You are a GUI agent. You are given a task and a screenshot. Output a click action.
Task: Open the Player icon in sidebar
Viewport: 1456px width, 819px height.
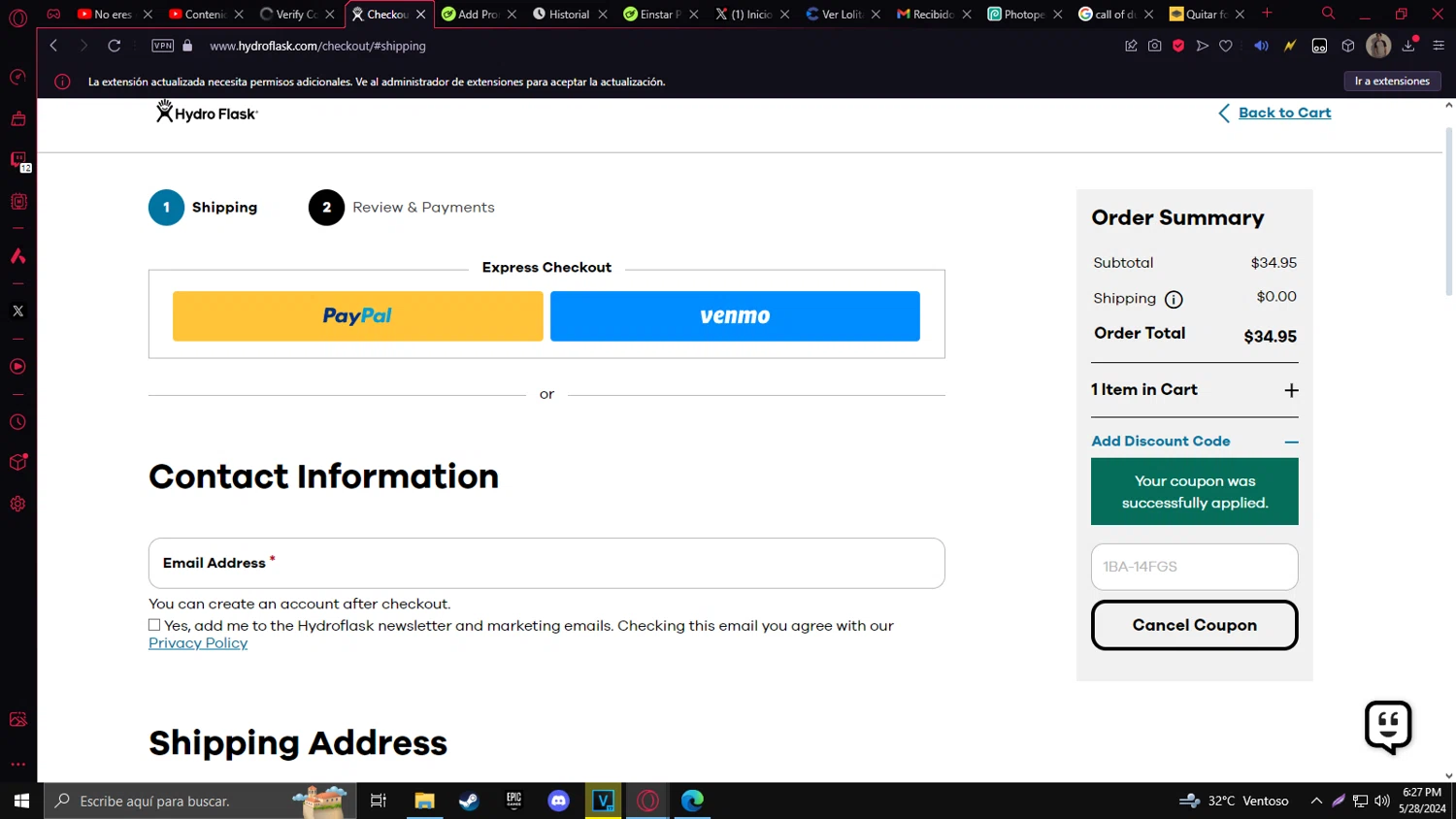17,367
